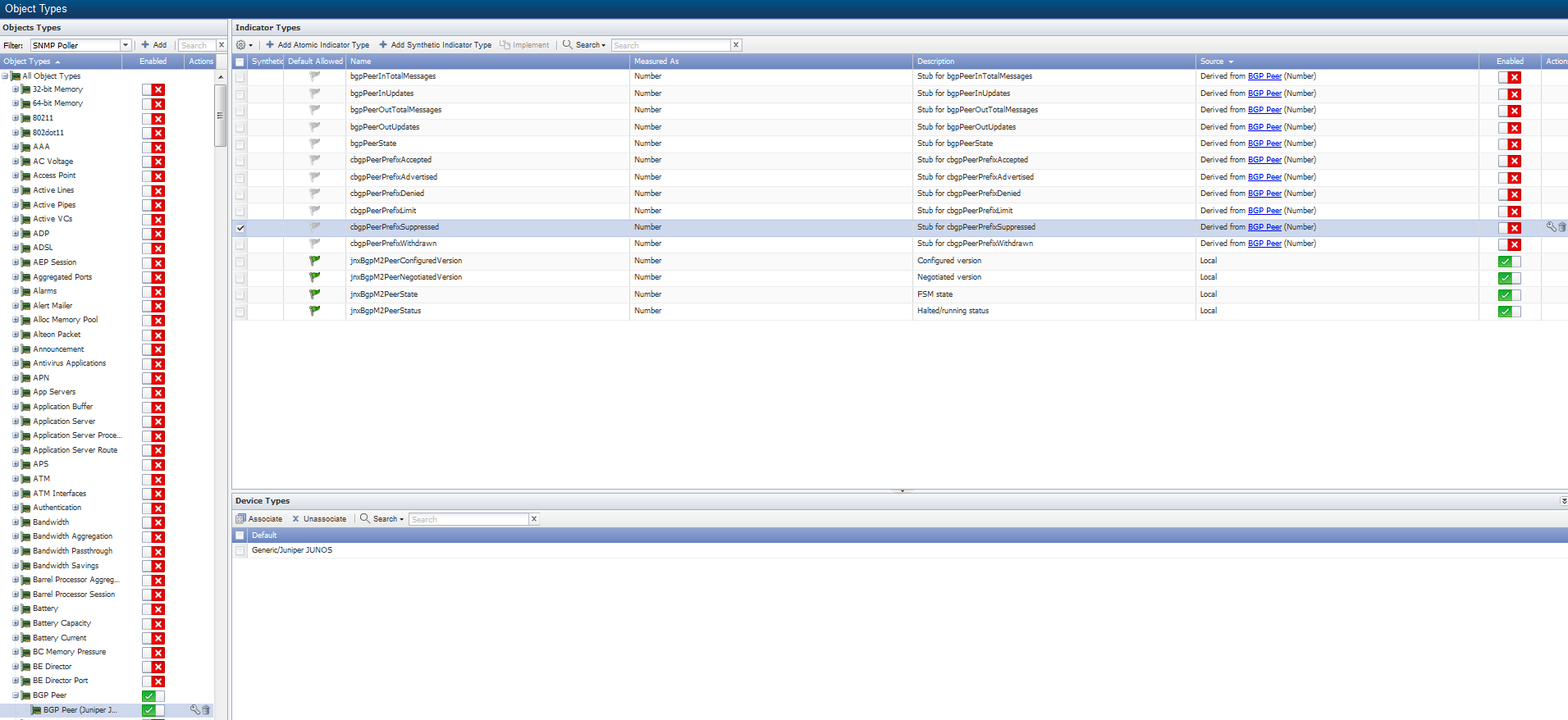
Task: Click the wrench icon for BGP Peer (Juniper) object
Action: (194, 710)
